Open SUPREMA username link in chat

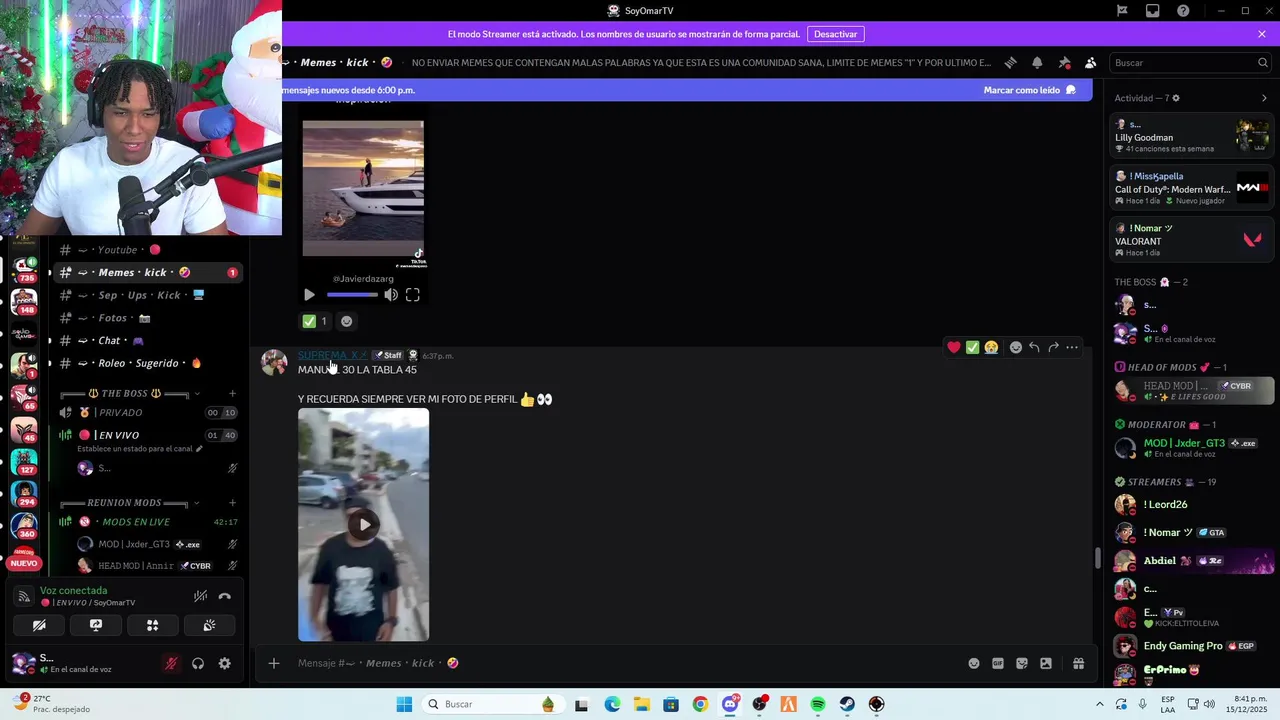click(x=332, y=355)
